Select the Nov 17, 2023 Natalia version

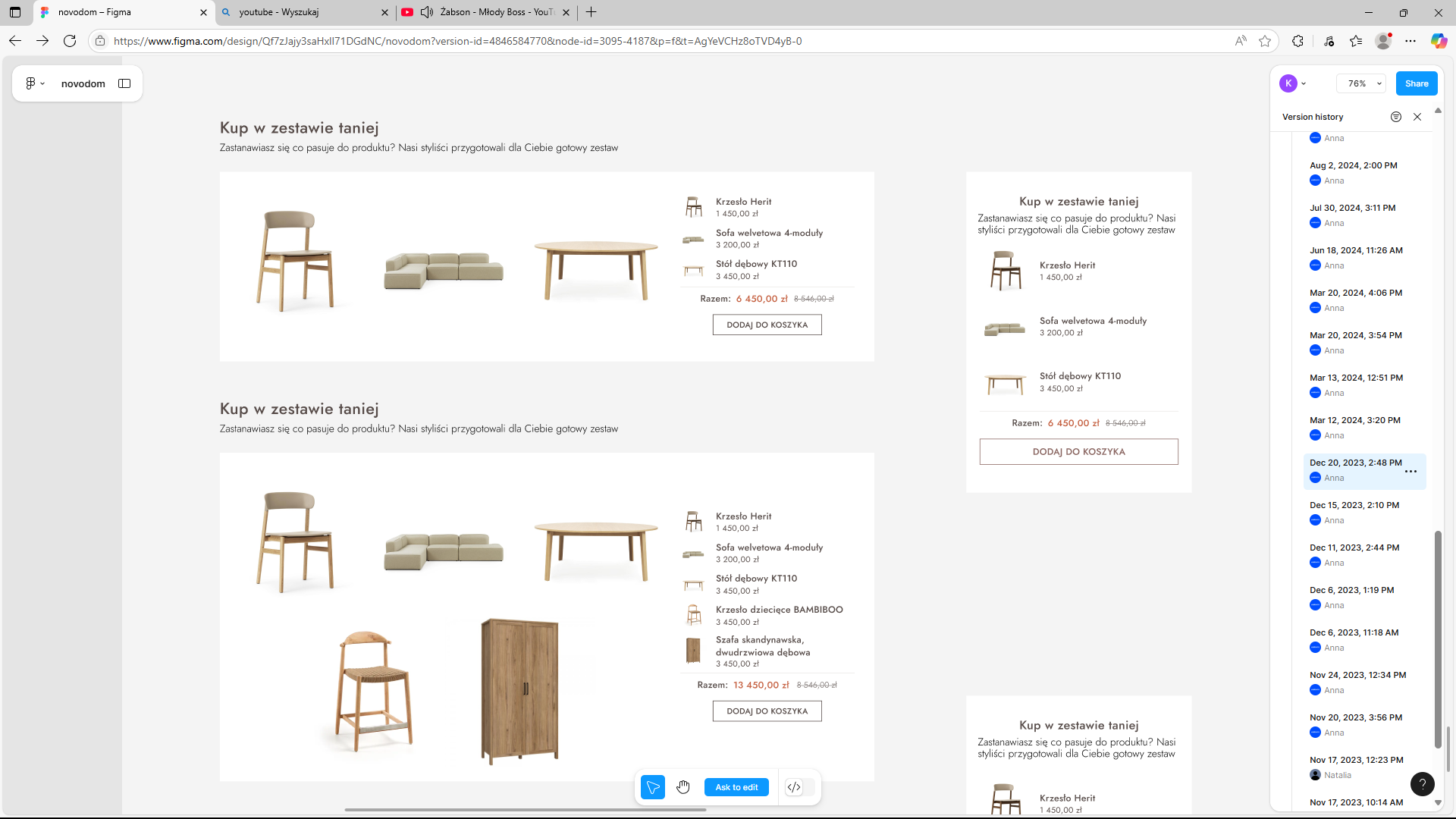1356,760
